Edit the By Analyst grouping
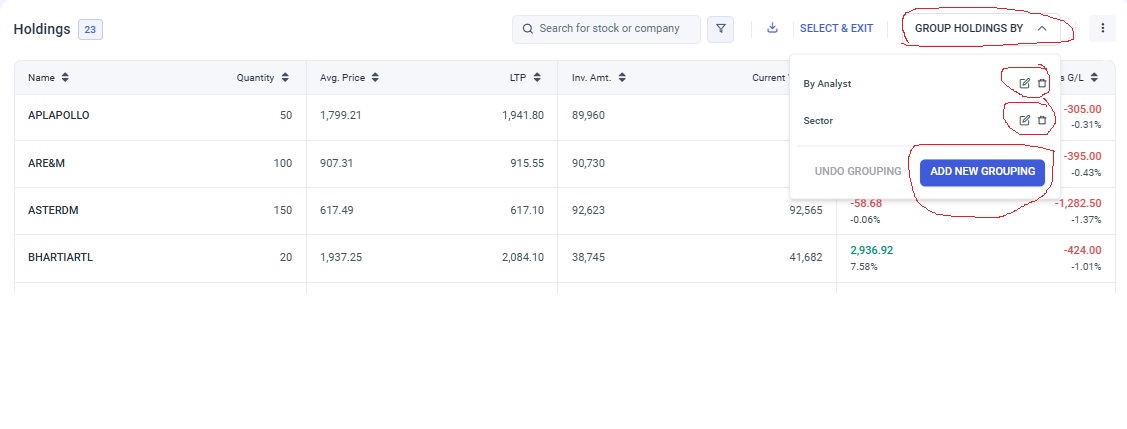1127x429 pixels. coord(1024,84)
